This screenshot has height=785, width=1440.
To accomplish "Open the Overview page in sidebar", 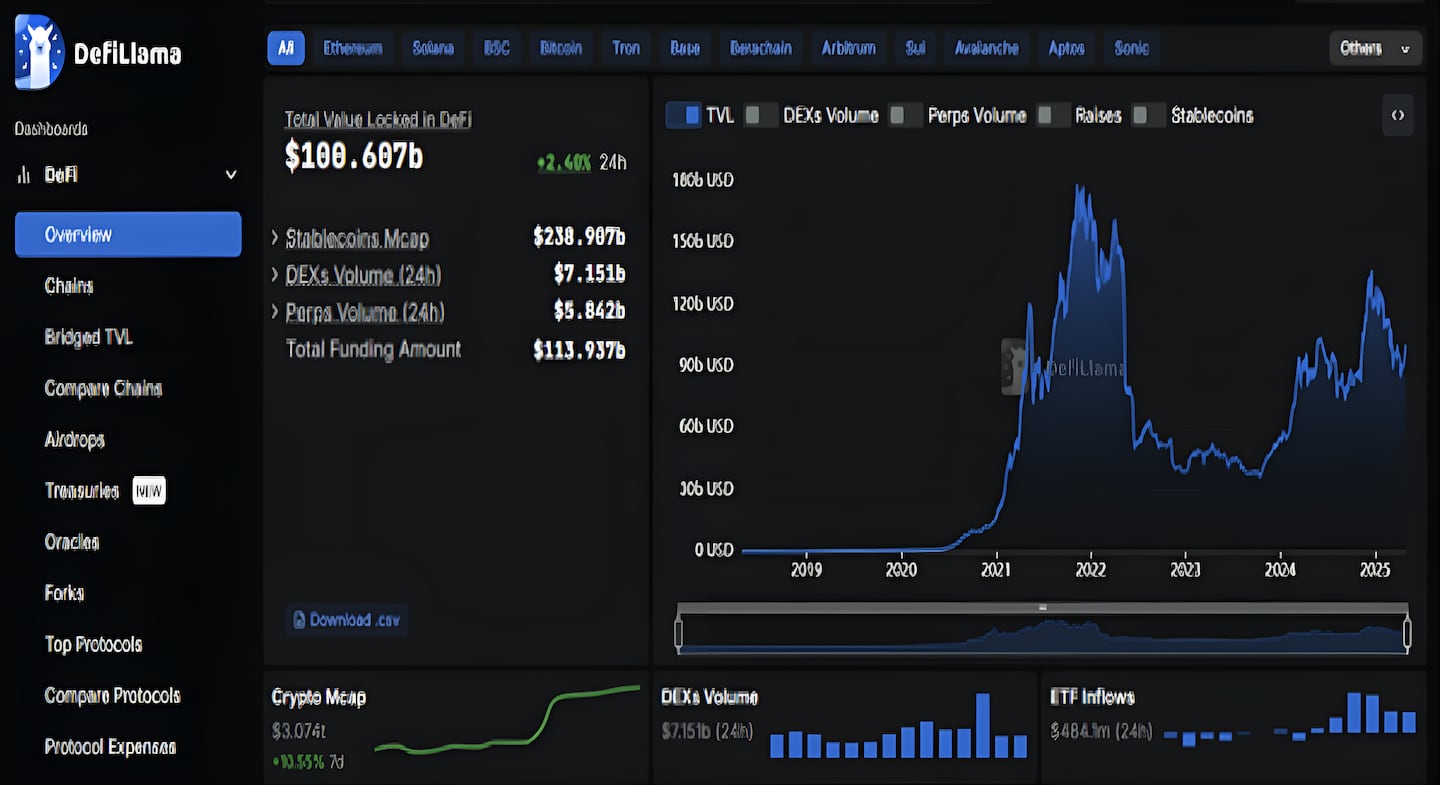I will pos(128,234).
